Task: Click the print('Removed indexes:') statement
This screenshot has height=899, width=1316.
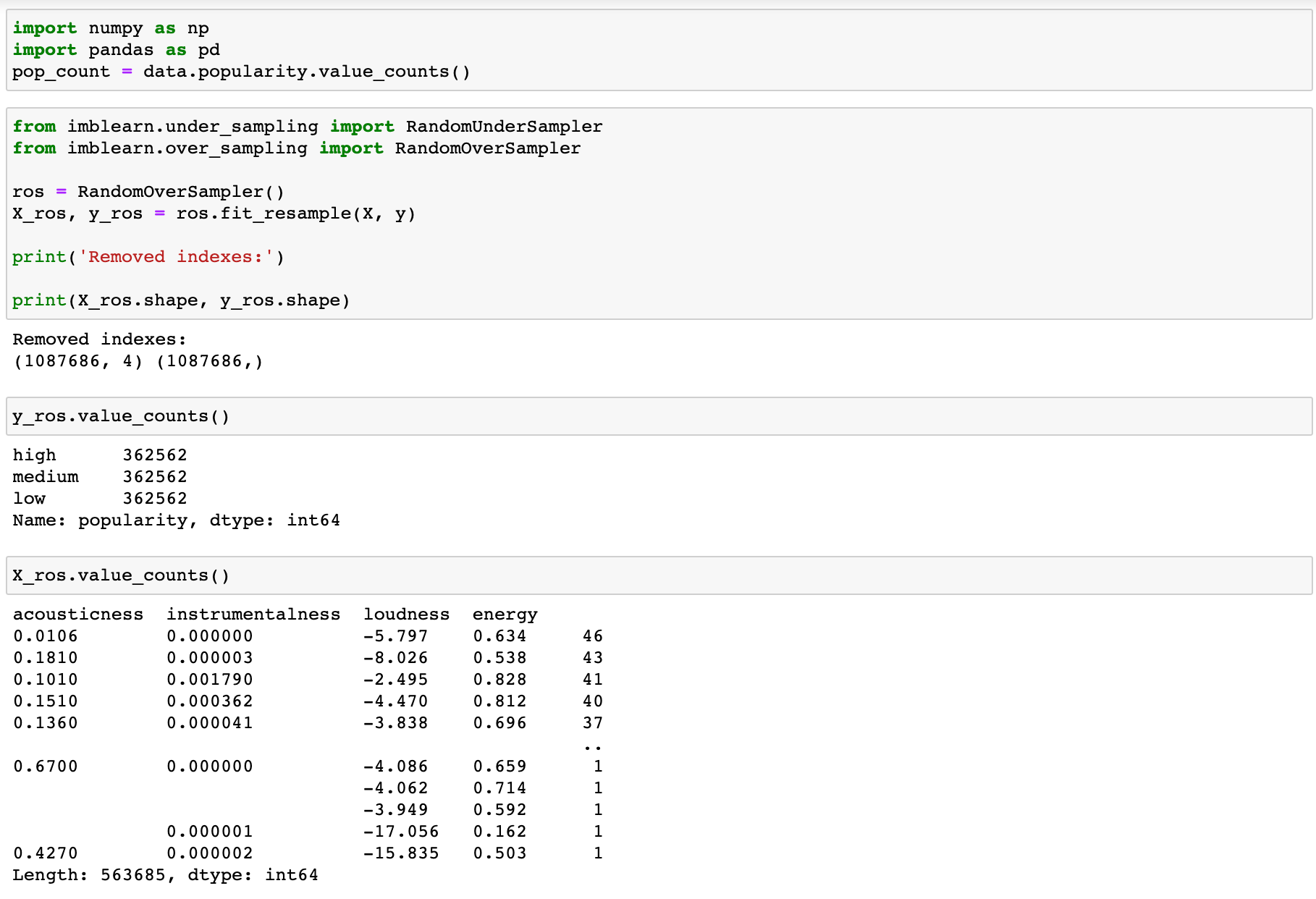Action: coord(148,257)
